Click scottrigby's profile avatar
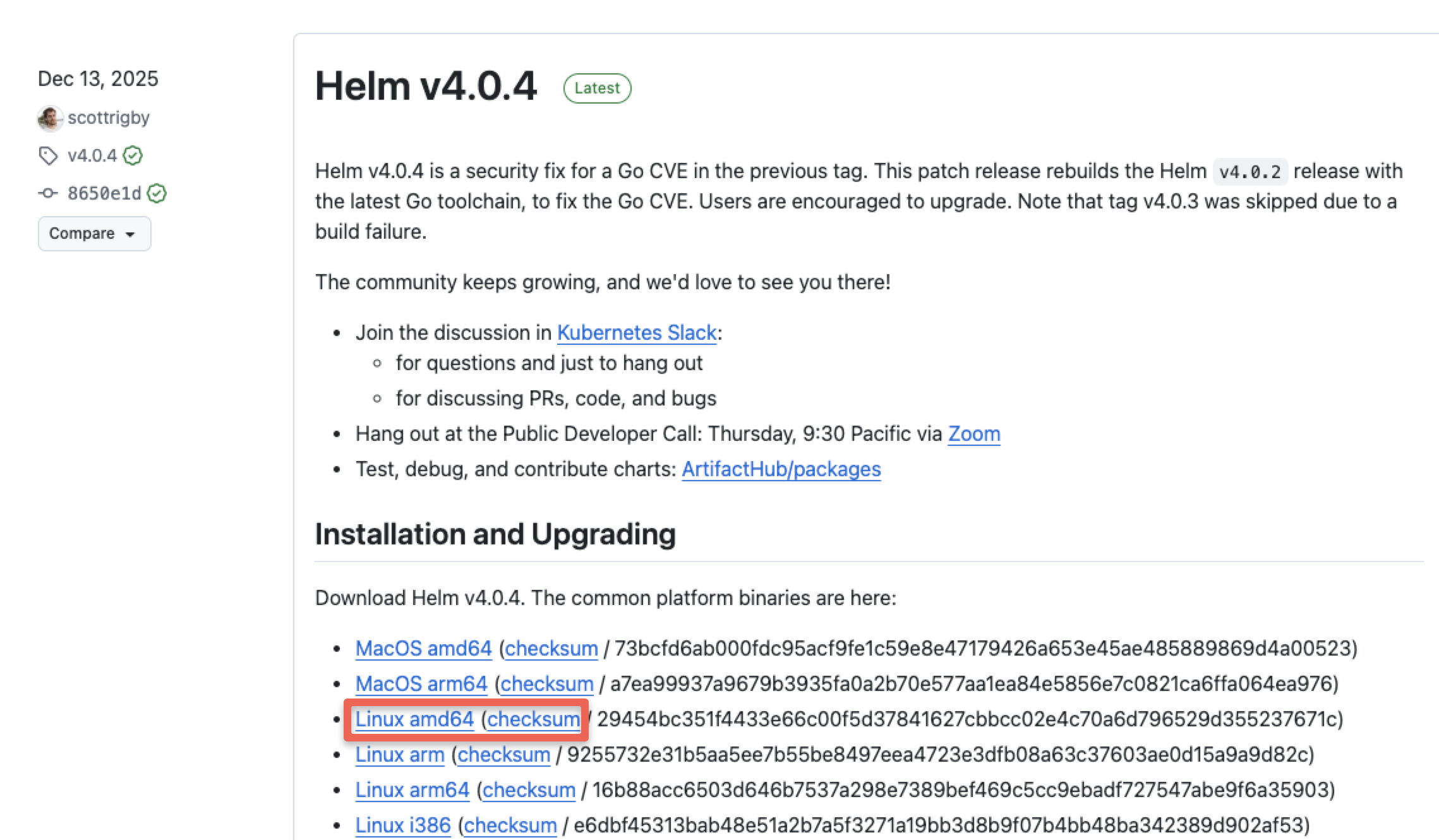Viewport: 1439px width, 840px height. pyautogui.click(x=50, y=117)
